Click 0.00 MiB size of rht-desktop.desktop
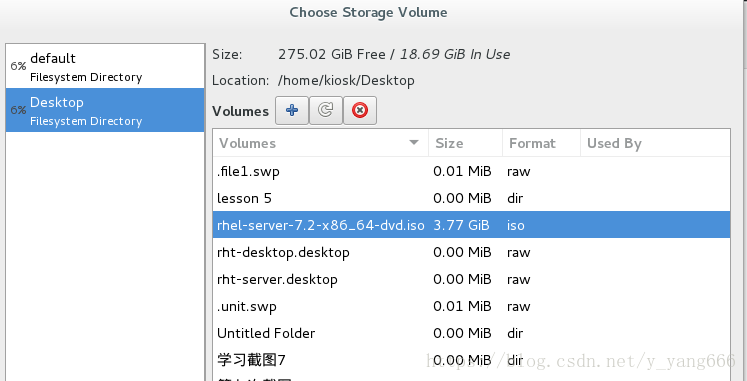747x381 pixels. [x=462, y=252]
